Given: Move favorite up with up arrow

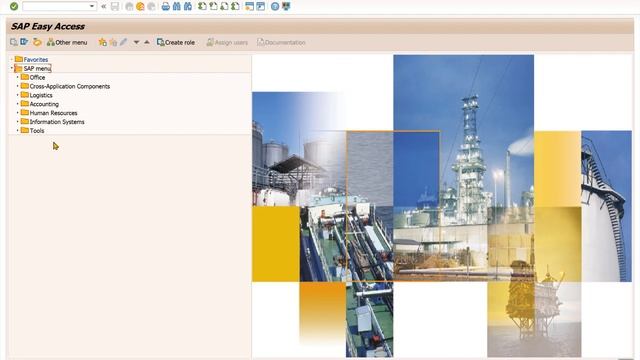Looking at the screenshot, I should 147,42.
